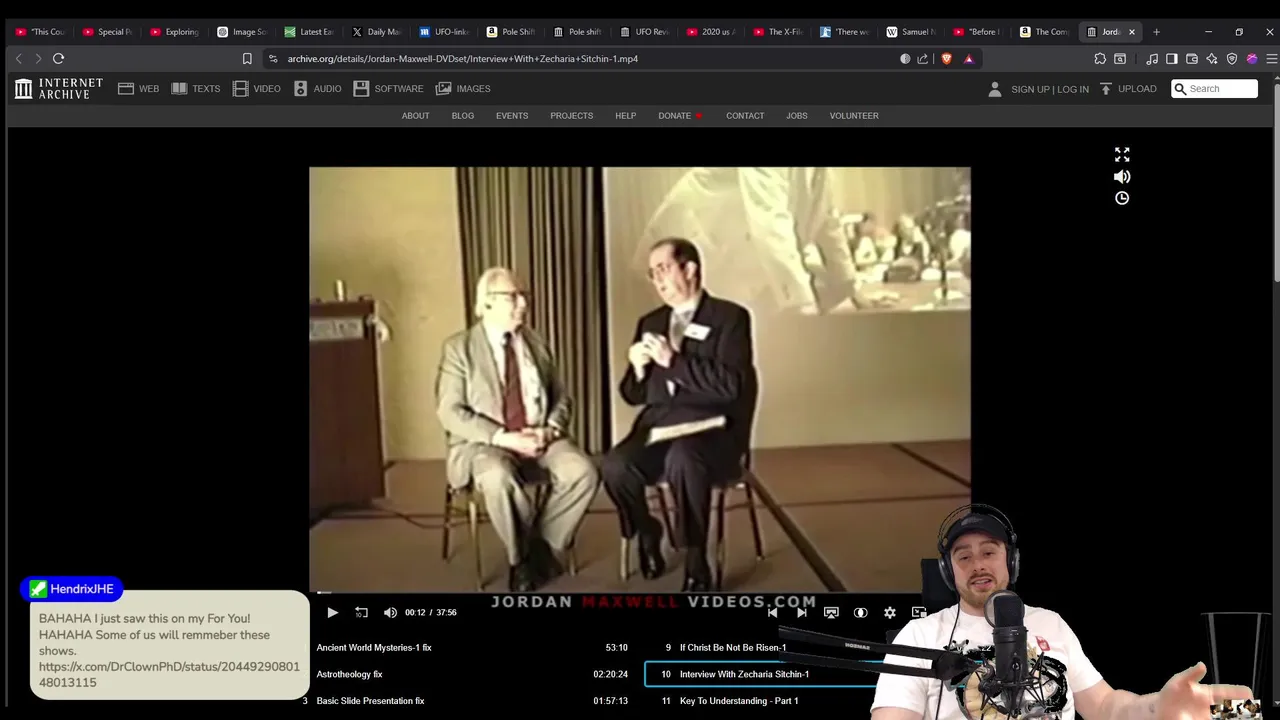Play the Jordan Maxwell interview video

click(332, 612)
